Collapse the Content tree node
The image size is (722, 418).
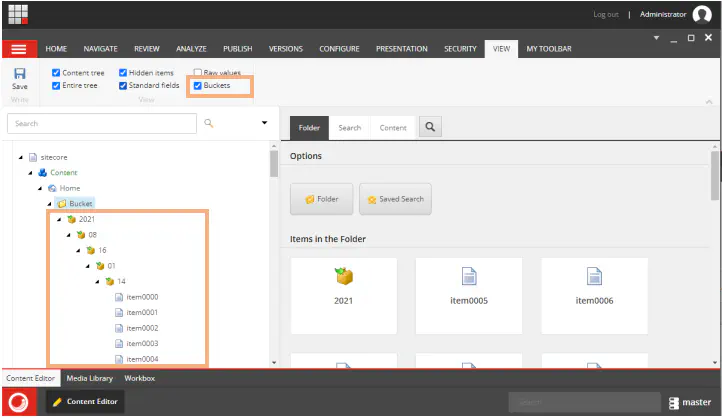coord(30,173)
